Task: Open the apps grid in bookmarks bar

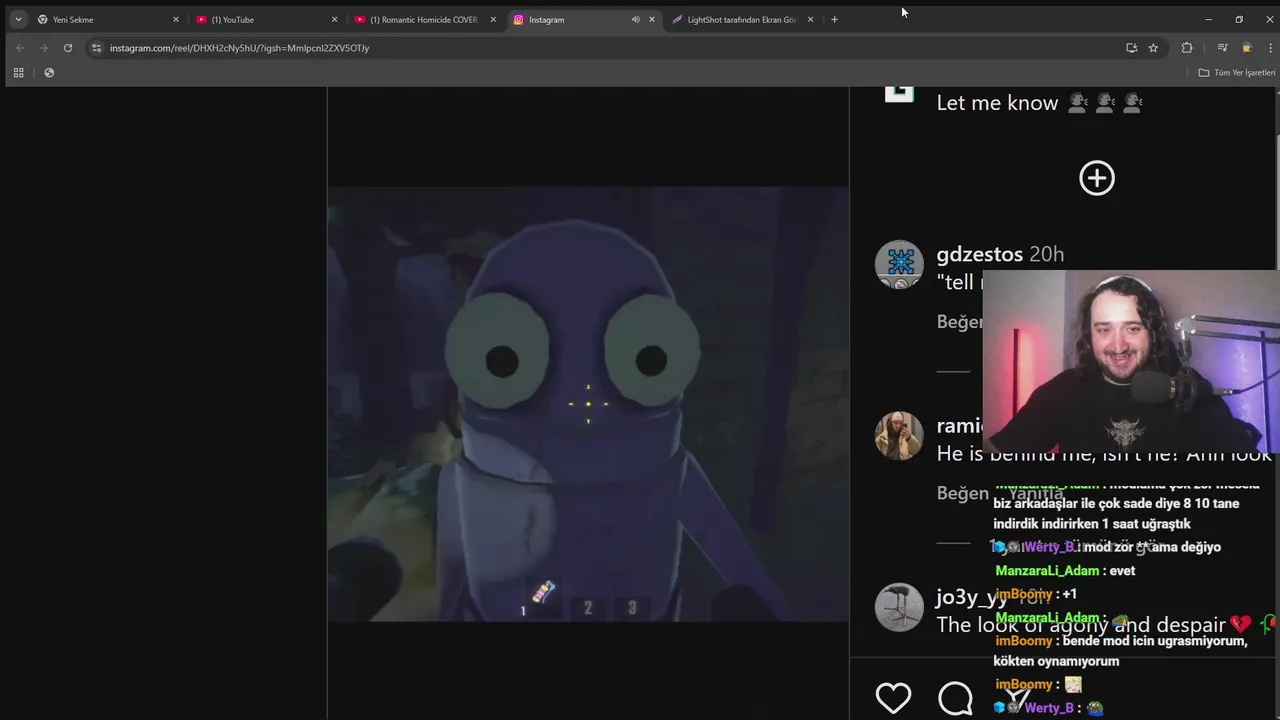Action: tap(18, 73)
